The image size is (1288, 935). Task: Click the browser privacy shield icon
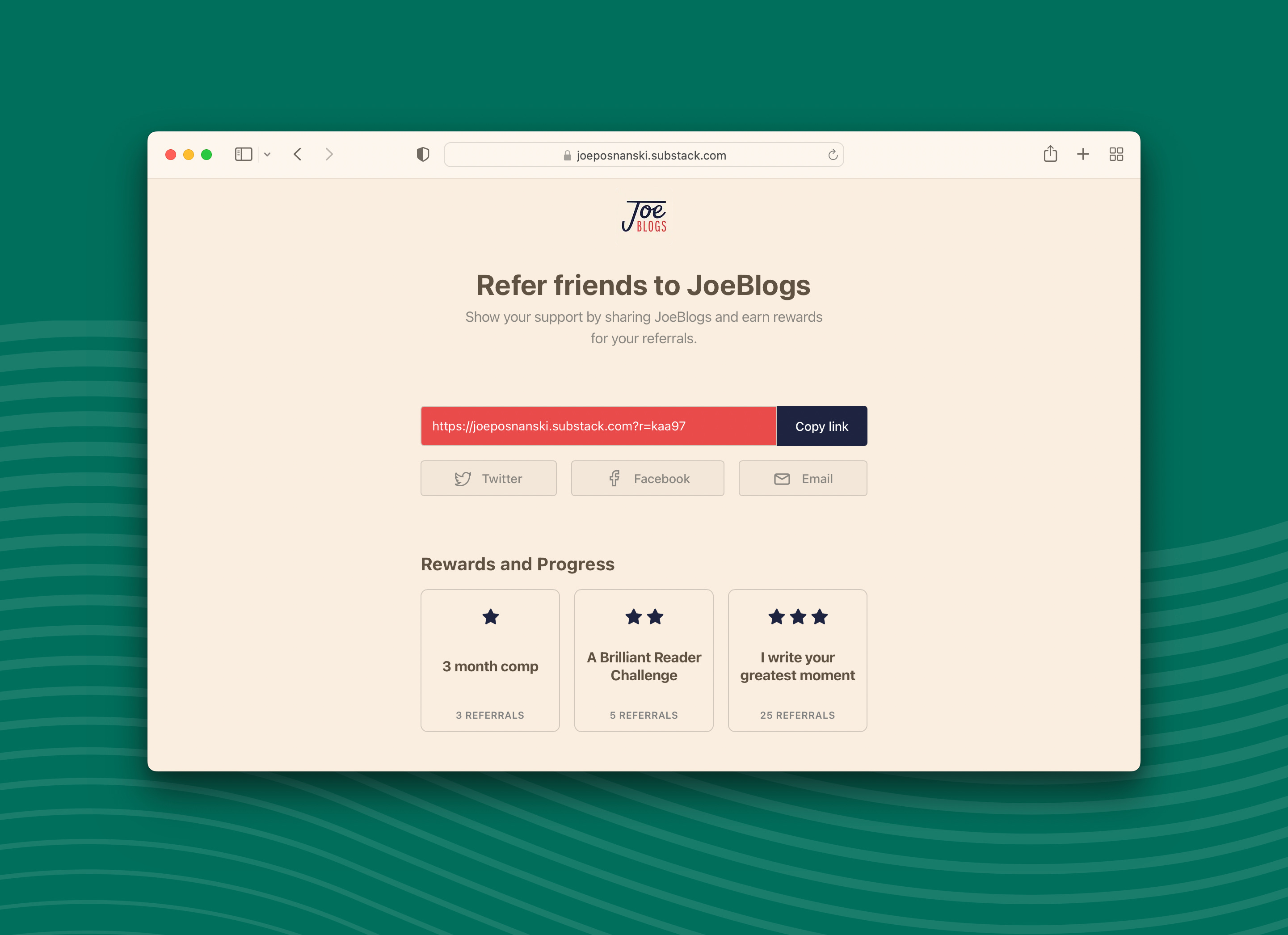(421, 154)
